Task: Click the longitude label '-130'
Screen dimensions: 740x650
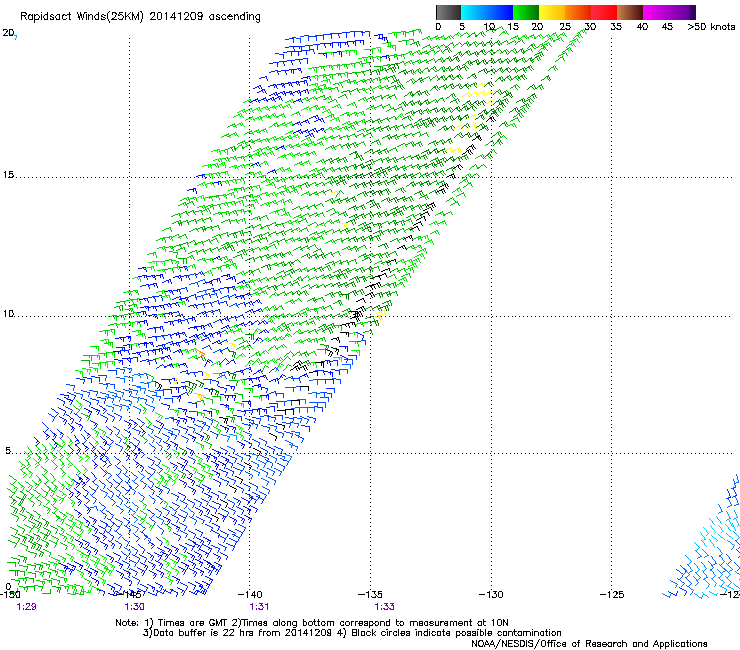Action: click(491, 594)
